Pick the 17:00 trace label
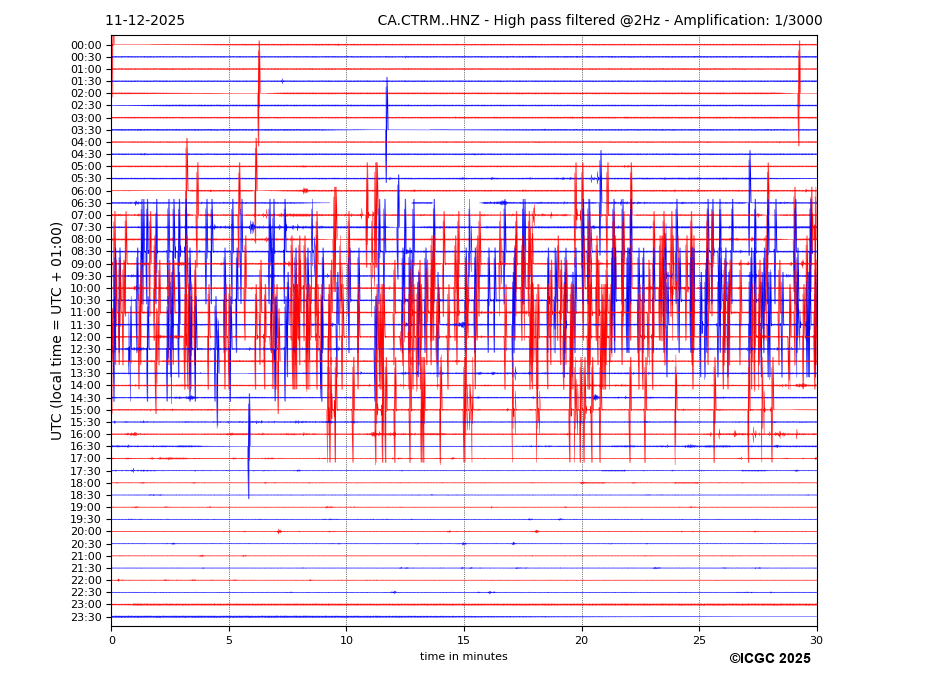 coord(86,459)
